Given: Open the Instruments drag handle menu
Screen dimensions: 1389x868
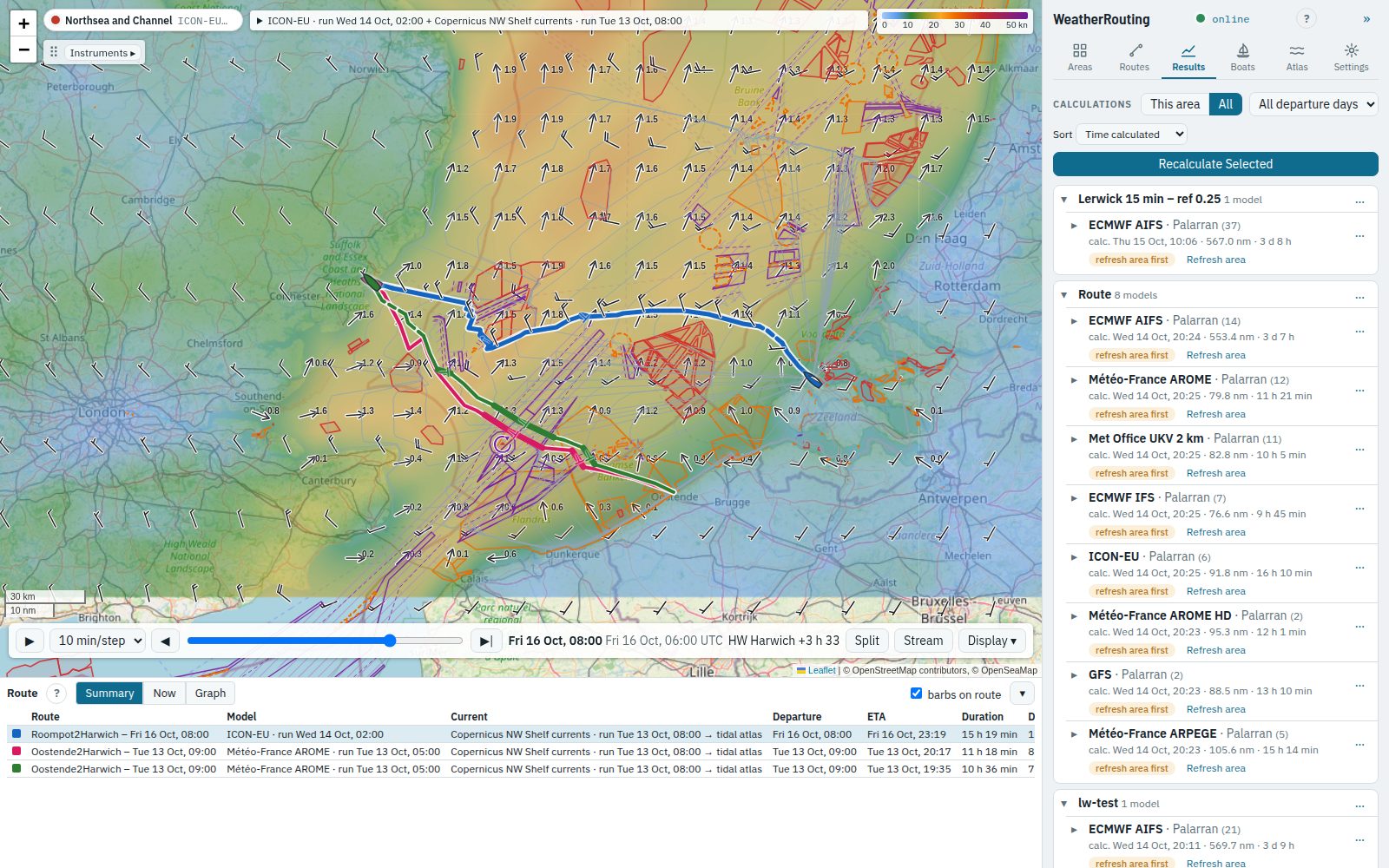Looking at the screenshot, I should (x=54, y=52).
